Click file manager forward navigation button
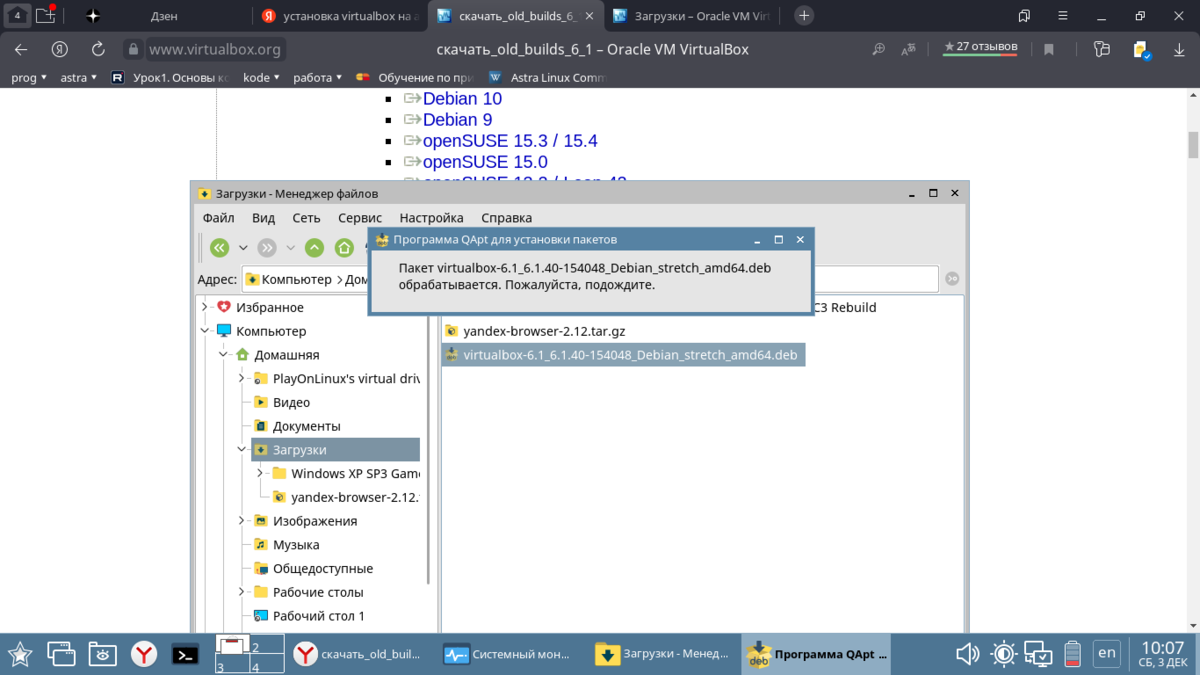Viewport: 1200px width, 675px height. pyautogui.click(x=267, y=248)
